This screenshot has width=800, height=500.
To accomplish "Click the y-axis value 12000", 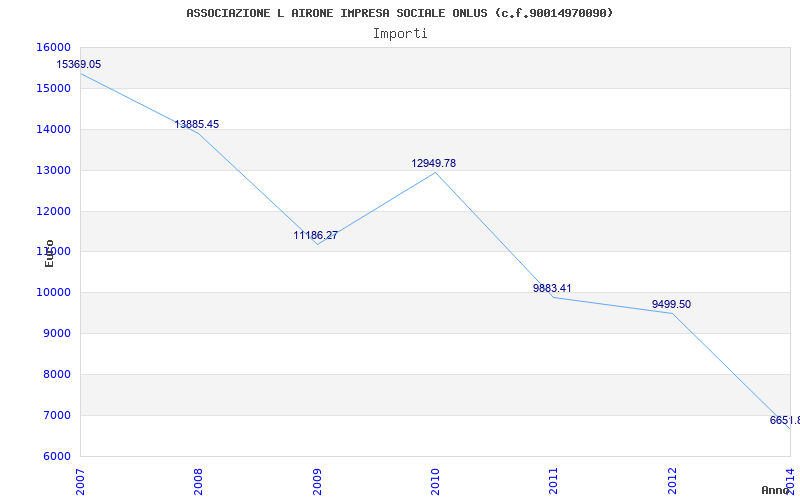I will (54, 211).
